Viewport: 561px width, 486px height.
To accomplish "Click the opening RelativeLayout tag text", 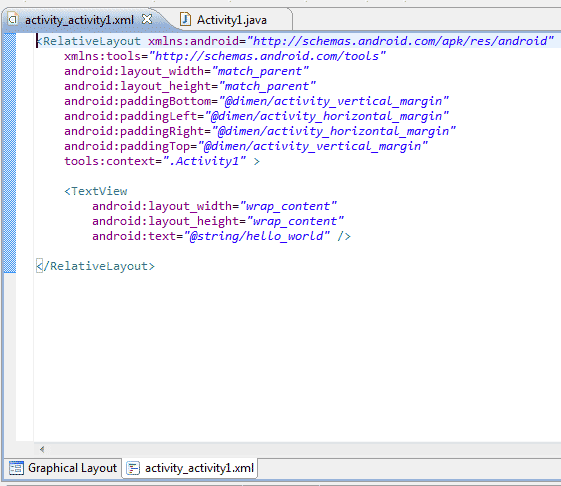I will click(89, 41).
